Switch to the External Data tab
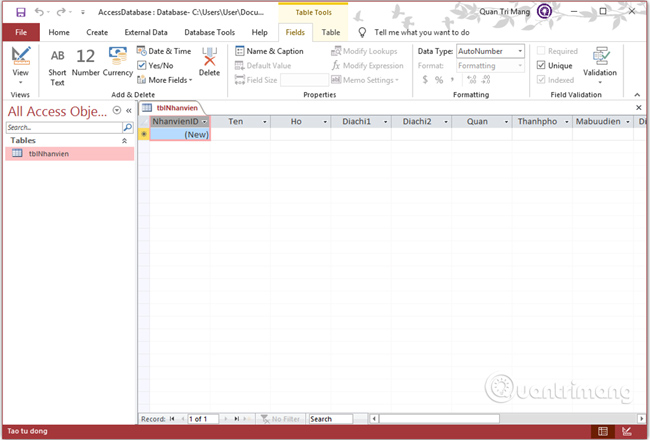This screenshot has width=650, height=440. click(146, 32)
